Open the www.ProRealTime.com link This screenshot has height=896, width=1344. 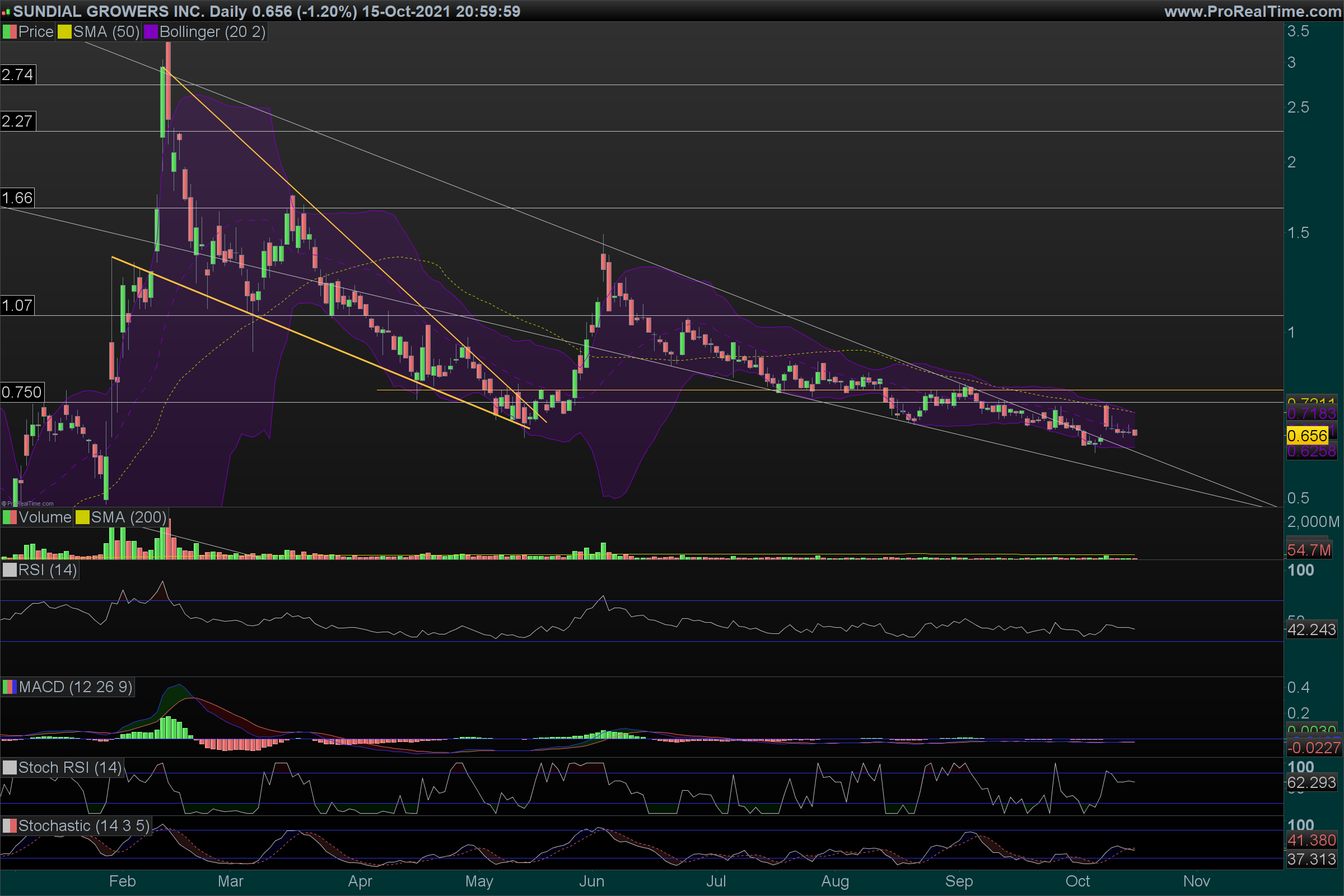[x=1252, y=11]
